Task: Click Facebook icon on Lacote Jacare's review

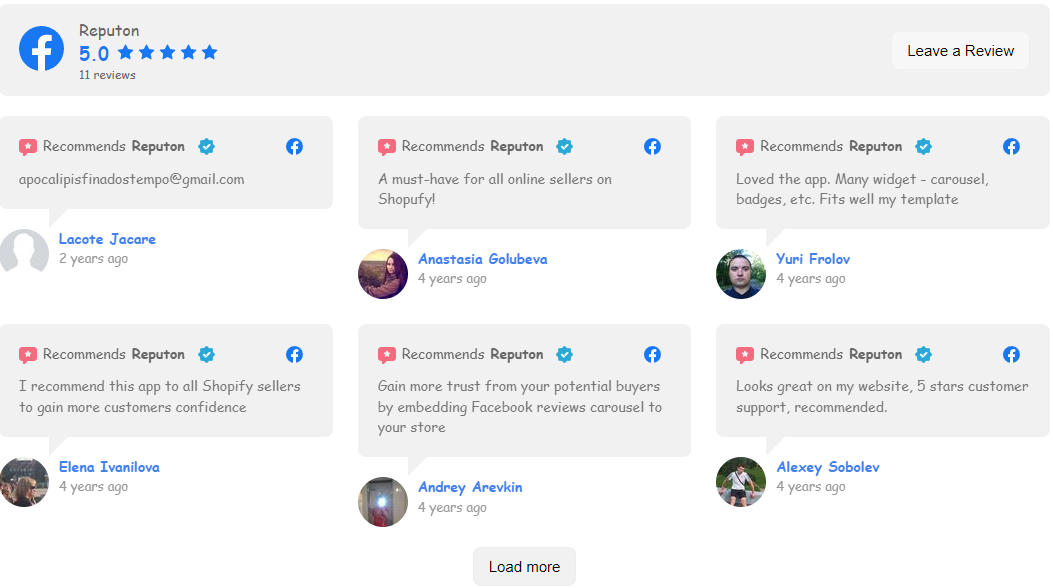Action: pyautogui.click(x=294, y=146)
